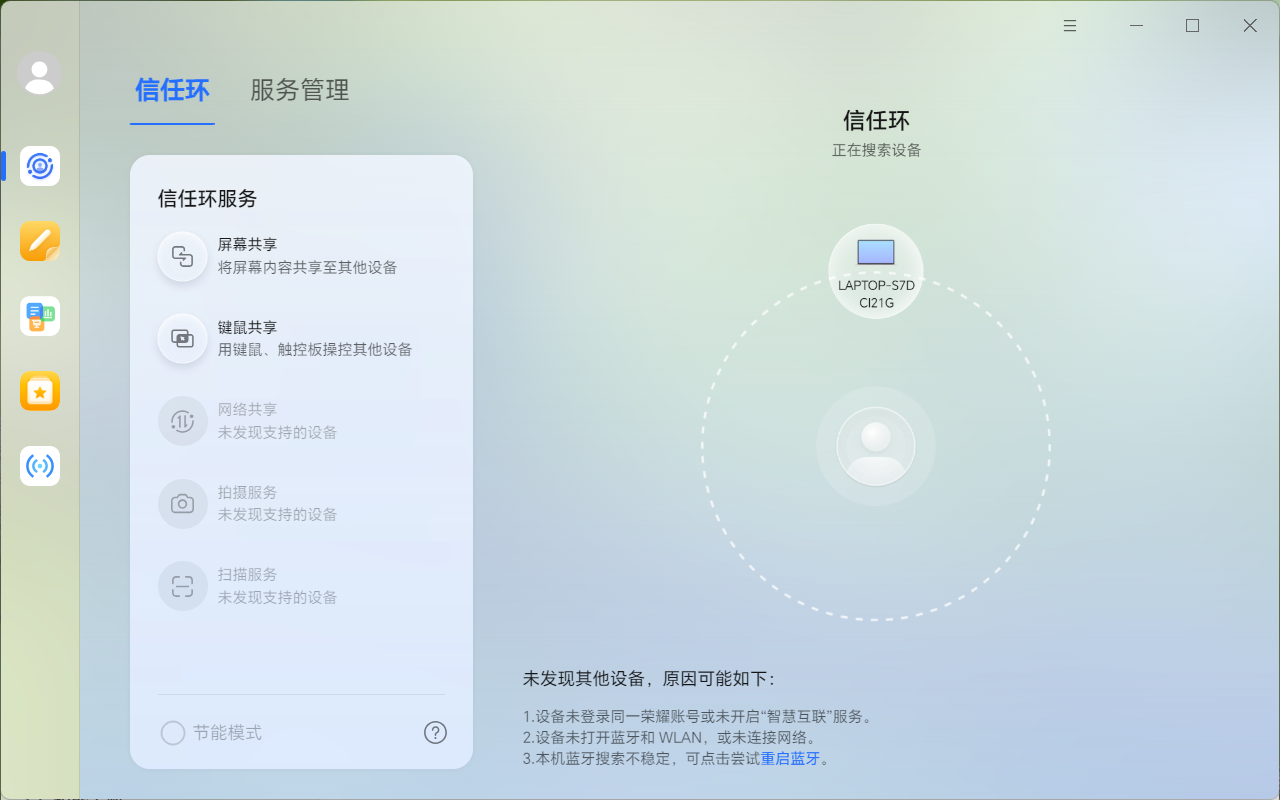
Task: Open the hamburger menu in title bar
Action: (1070, 26)
